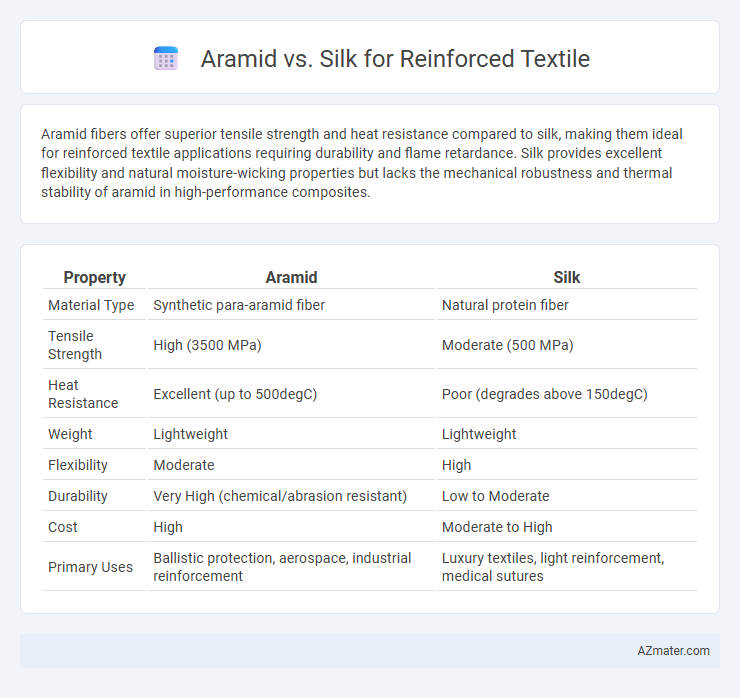Viewport: 740px width, 698px height.
Task: Click 'Natural protein fiber' cell
Action: [x=505, y=305]
